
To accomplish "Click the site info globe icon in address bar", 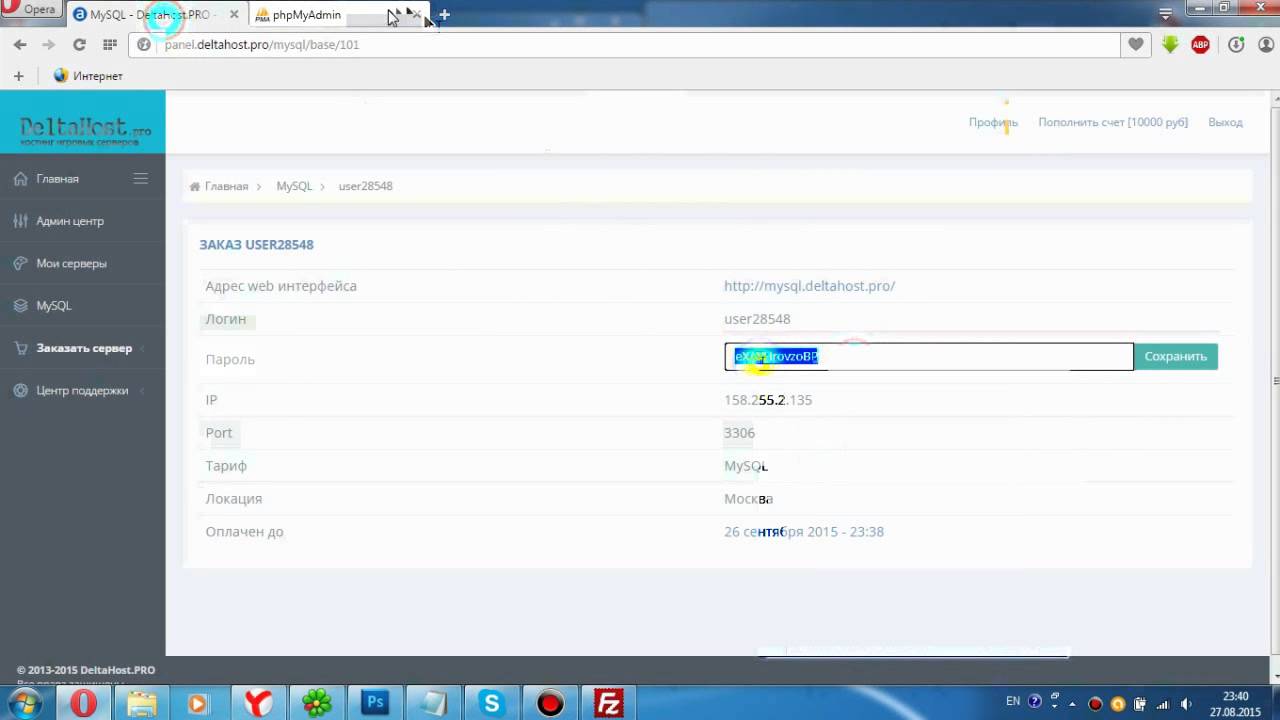I will point(144,45).
